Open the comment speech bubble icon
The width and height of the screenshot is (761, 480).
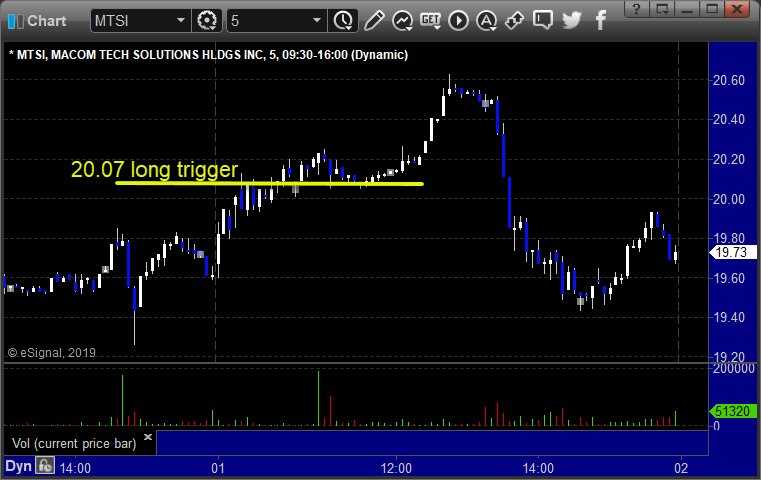(x=543, y=20)
